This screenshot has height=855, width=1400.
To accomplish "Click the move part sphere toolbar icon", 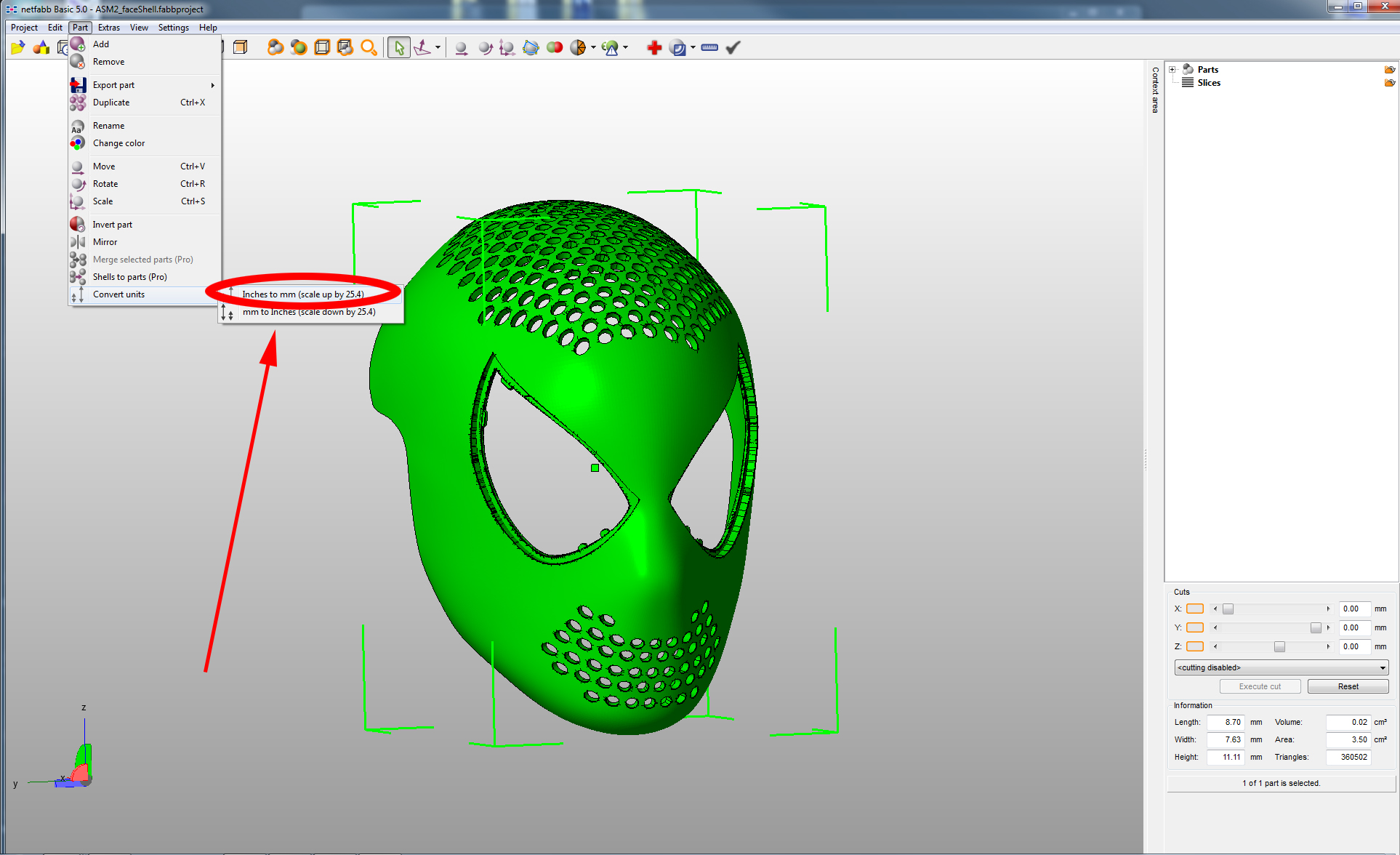I will tap(461, 48).
